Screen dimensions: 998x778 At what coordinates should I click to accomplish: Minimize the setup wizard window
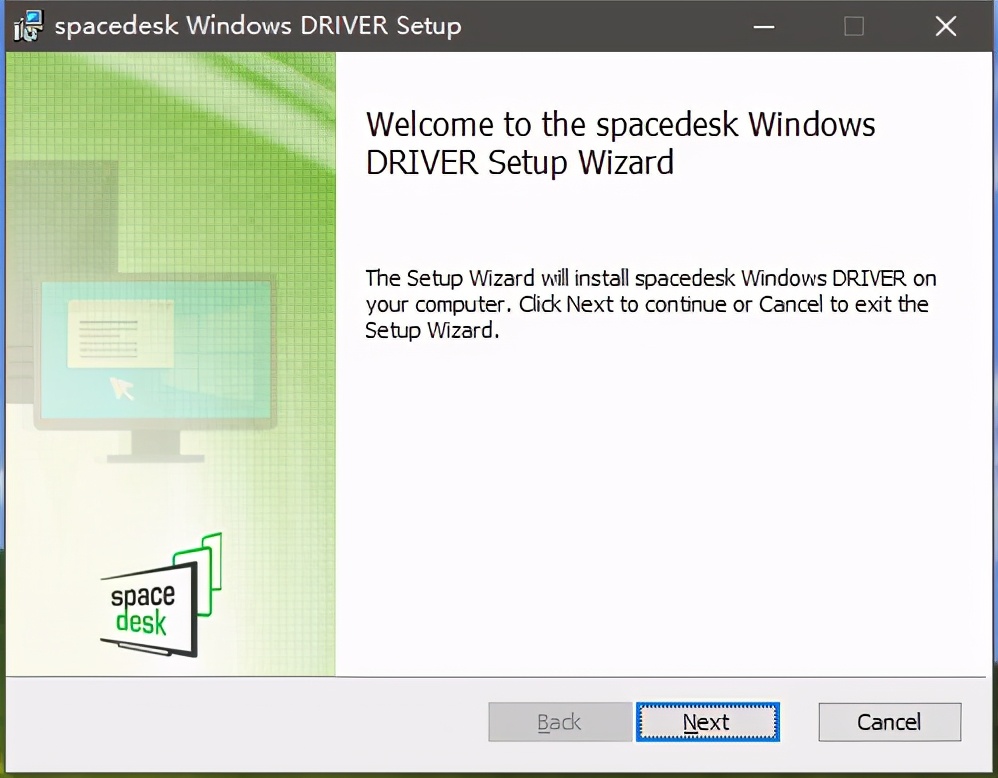(762, 27)
